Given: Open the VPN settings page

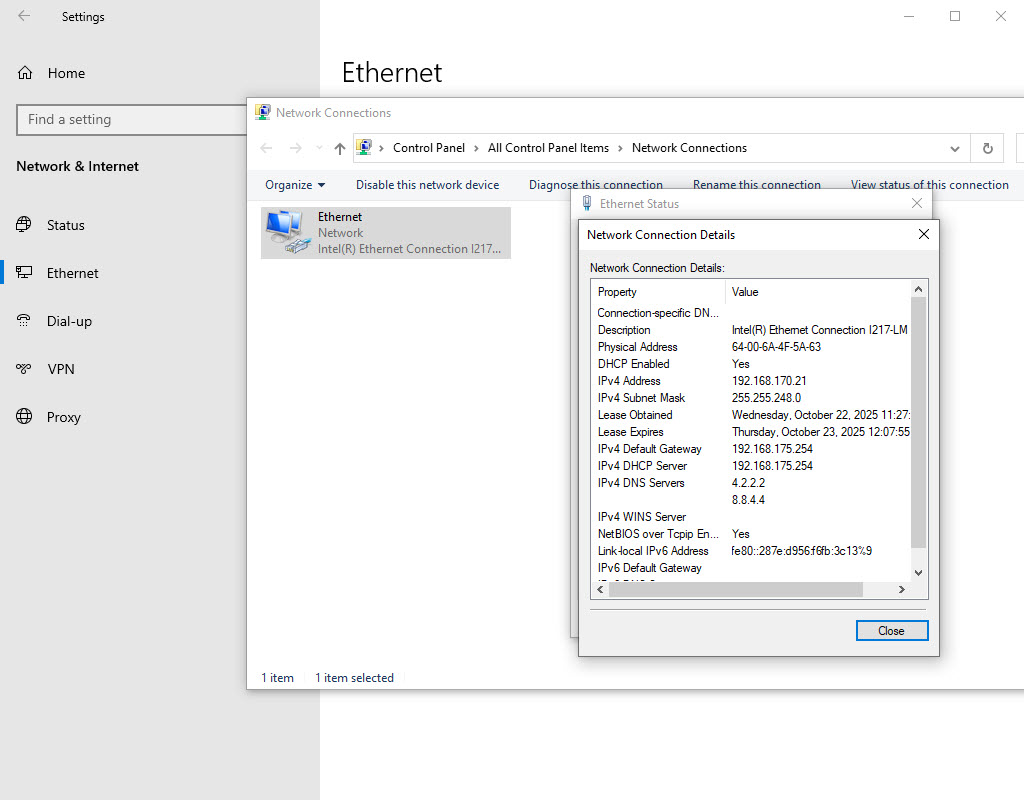Looking at the screenshot, I should click(x=60, y=369).
